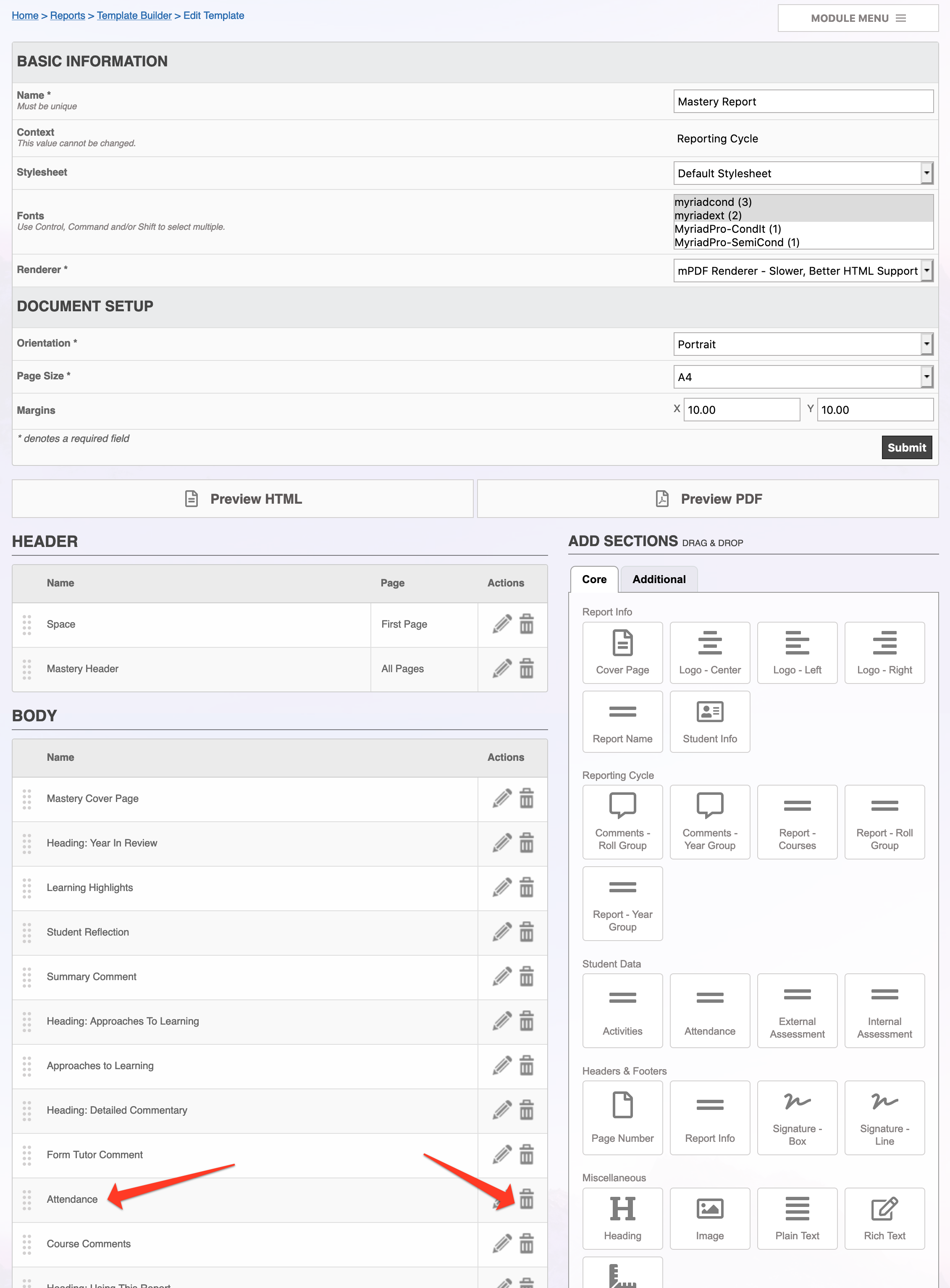Open the Module Menu

click(858, 18)
